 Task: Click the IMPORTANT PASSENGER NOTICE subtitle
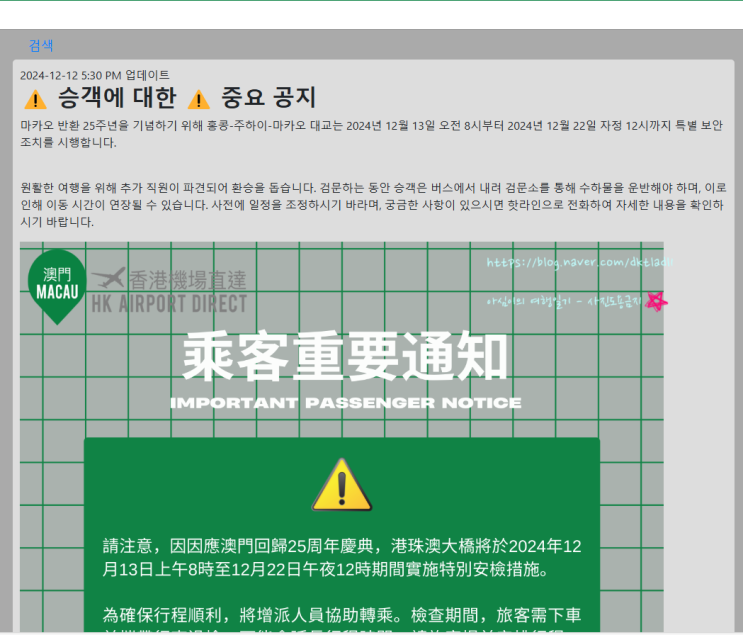345,403
